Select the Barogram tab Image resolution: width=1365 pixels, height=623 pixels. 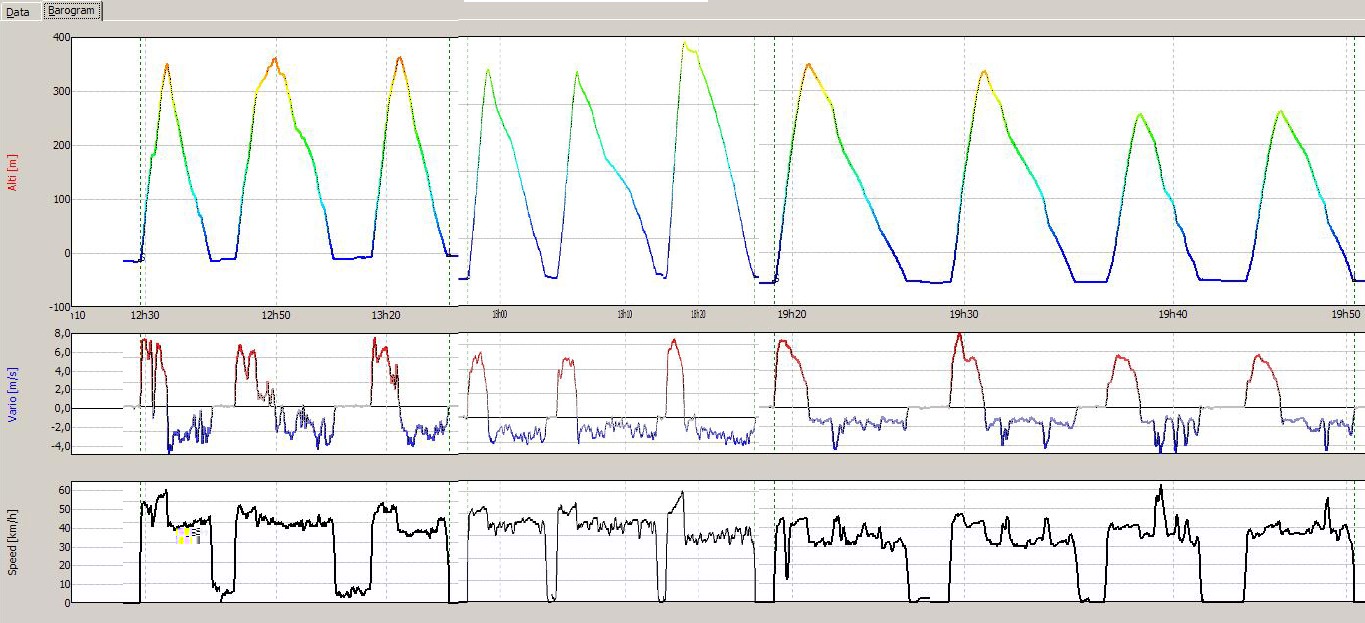coord(72,12)
